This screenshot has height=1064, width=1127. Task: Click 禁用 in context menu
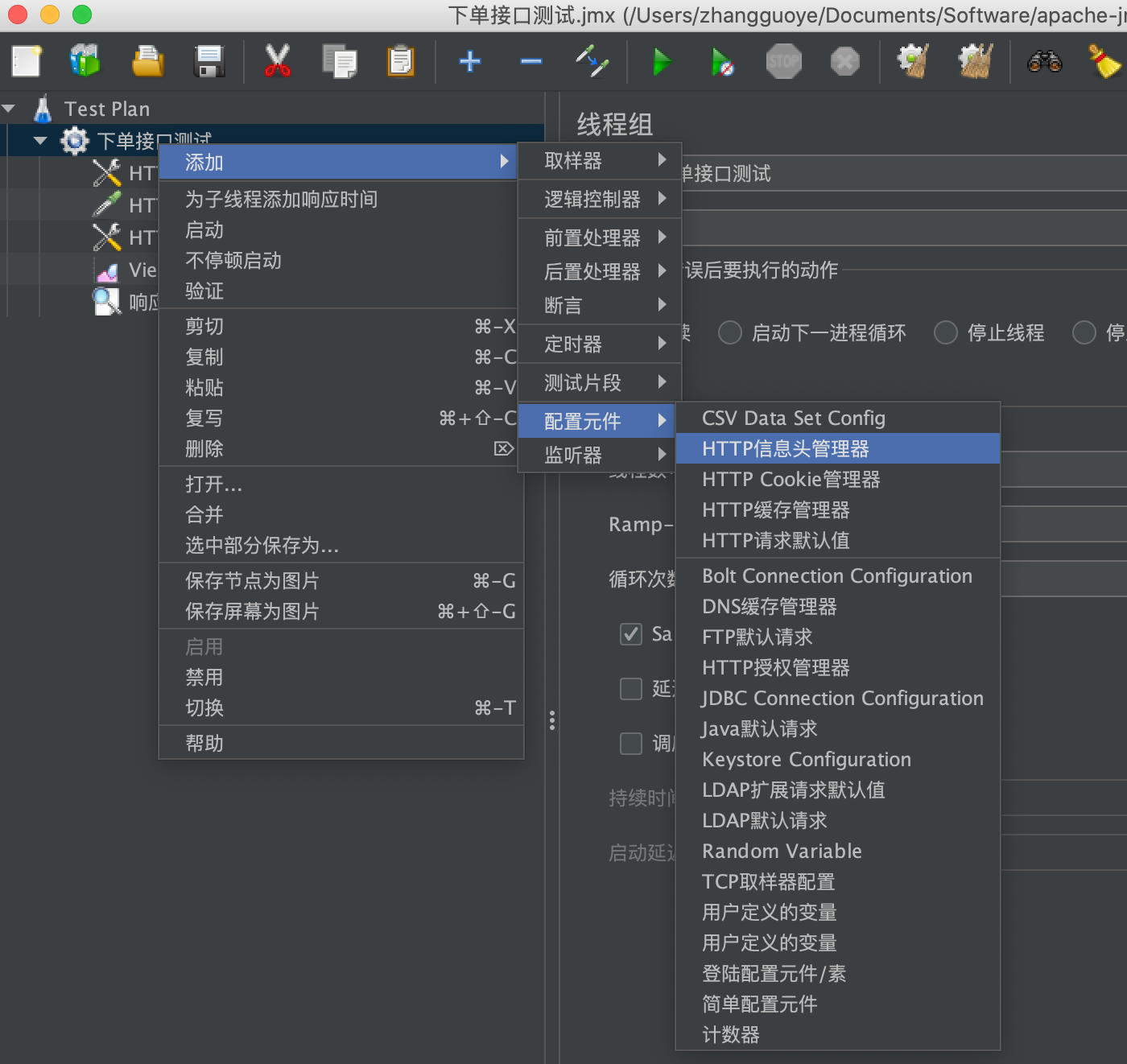pyautogui.click(x=341, y=677)
